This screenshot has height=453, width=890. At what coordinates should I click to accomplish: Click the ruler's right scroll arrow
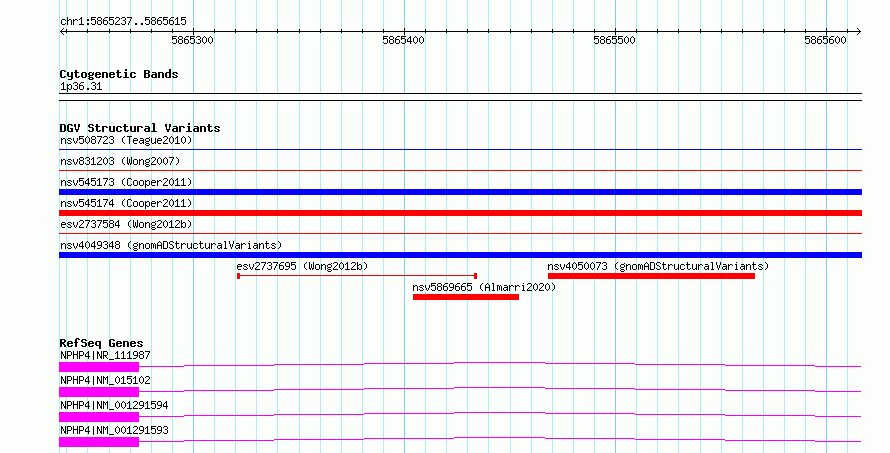tap(858, 32)
